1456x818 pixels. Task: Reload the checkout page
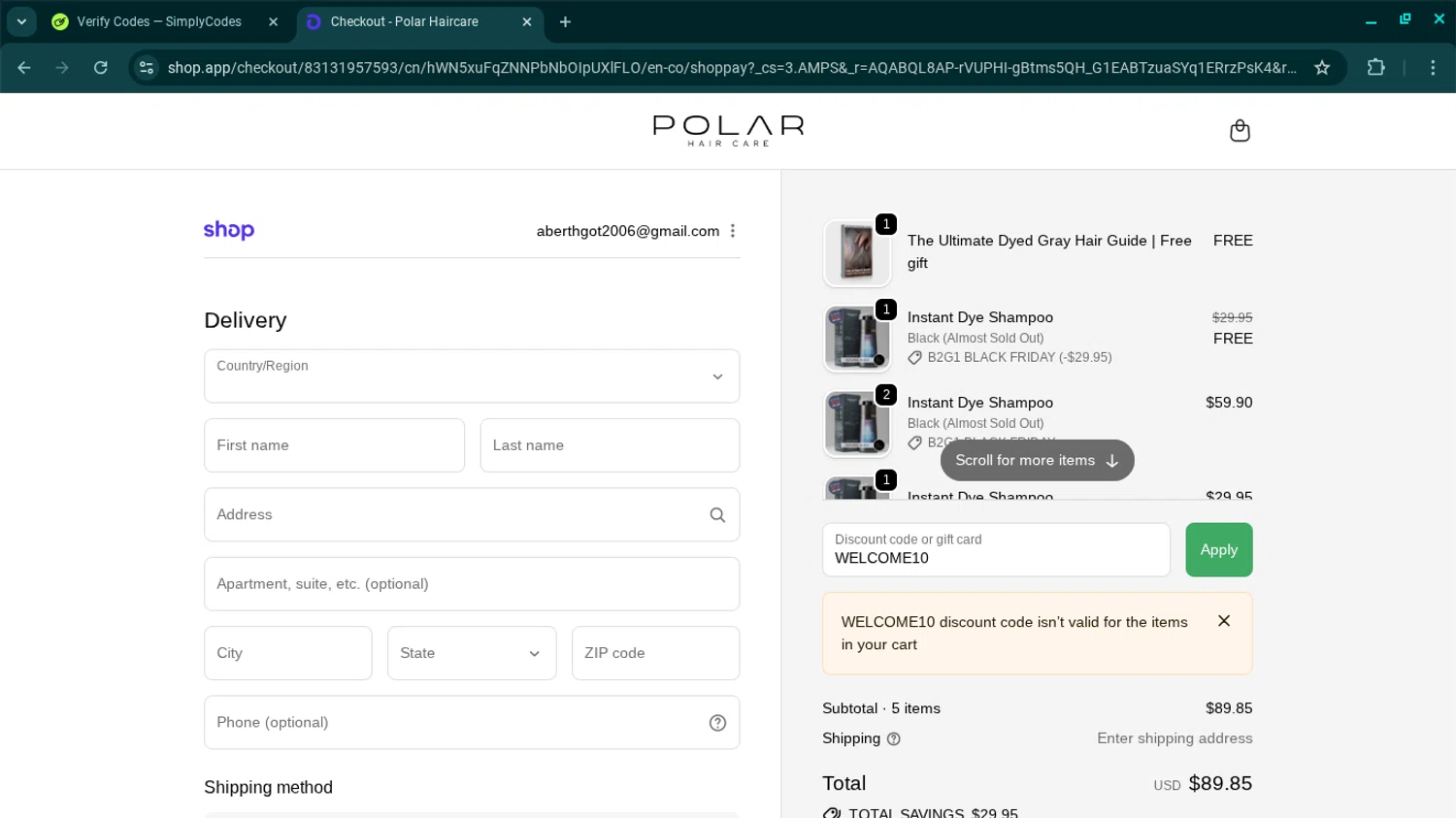point(101,68)
